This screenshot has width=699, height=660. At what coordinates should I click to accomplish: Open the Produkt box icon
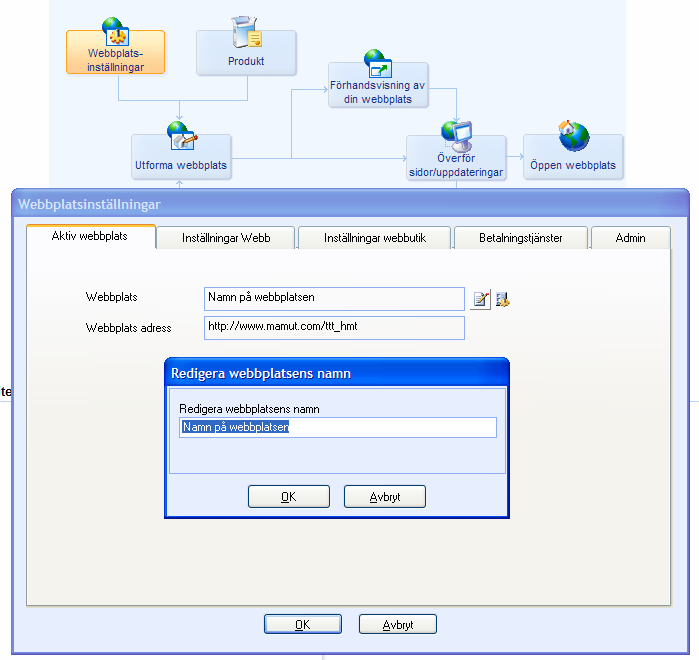(x=246, y=32)
